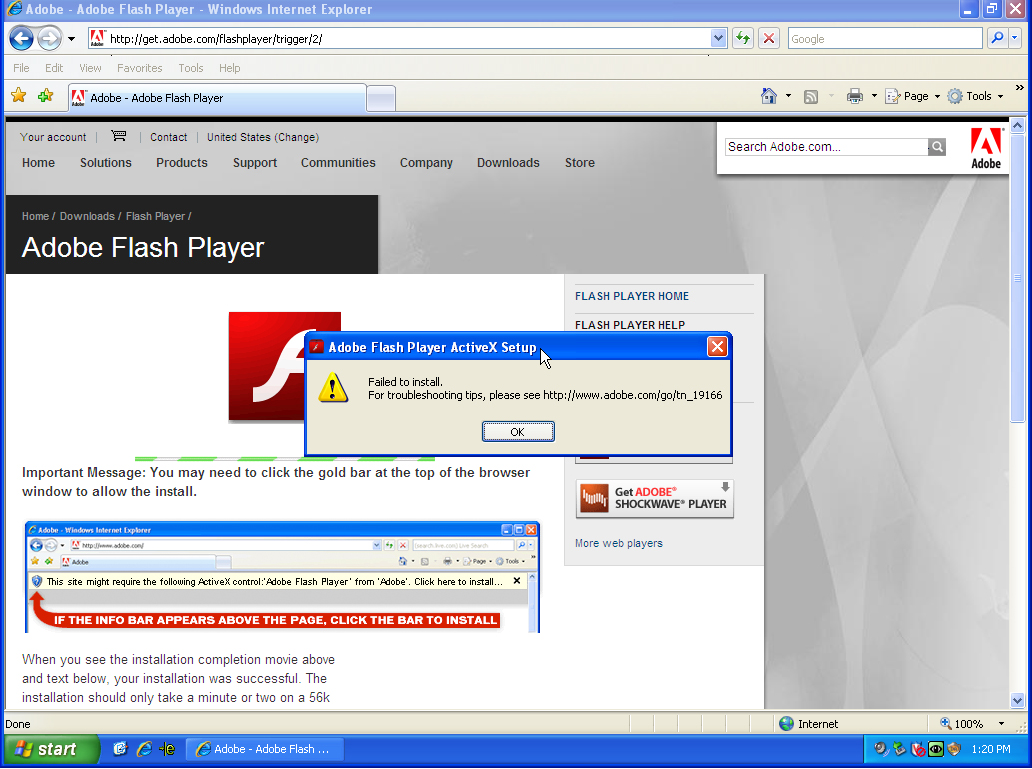
Task: Open recent pages dropdown next to Forward
Action: (71, 39)
